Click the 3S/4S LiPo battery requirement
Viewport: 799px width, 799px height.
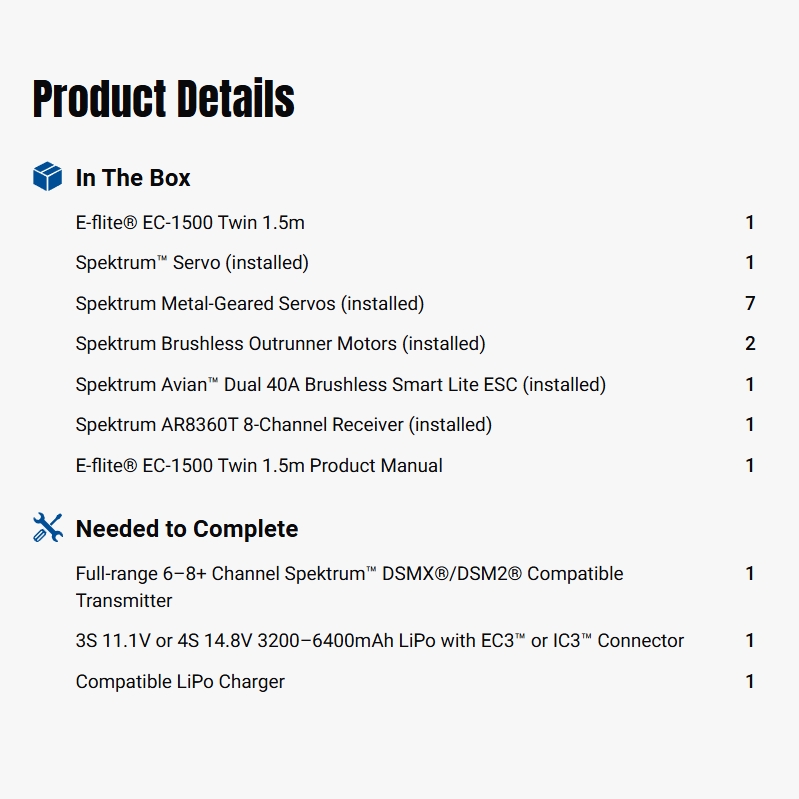point(380,641)
